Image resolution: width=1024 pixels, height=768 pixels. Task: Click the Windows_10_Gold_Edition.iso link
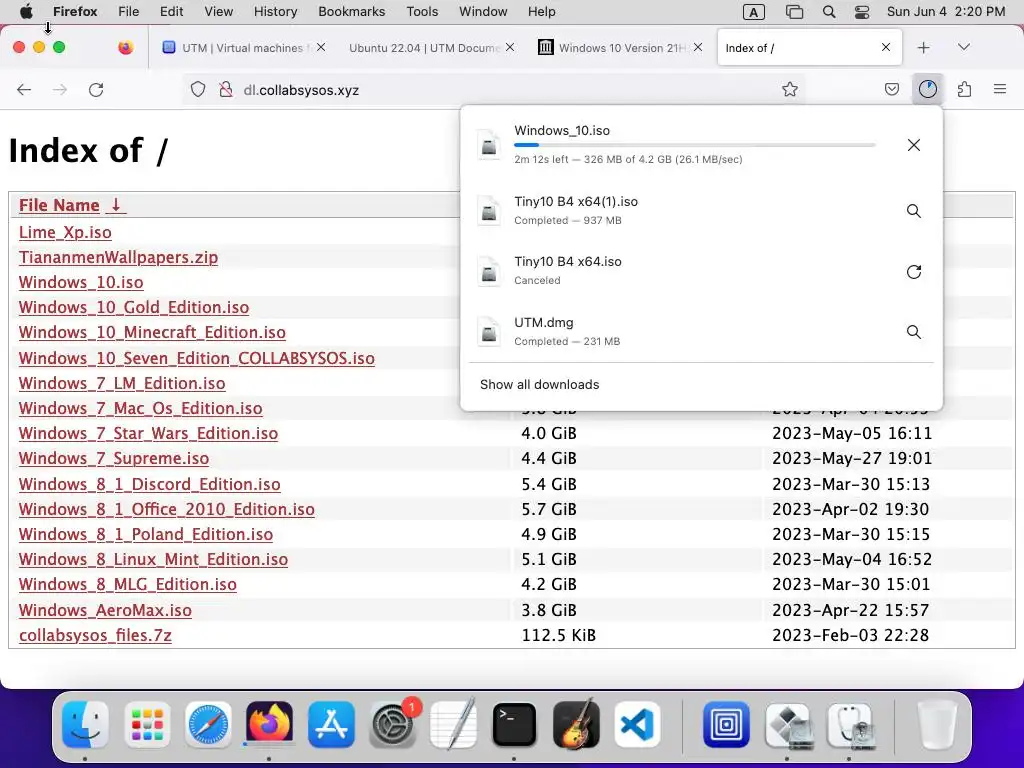134,308
